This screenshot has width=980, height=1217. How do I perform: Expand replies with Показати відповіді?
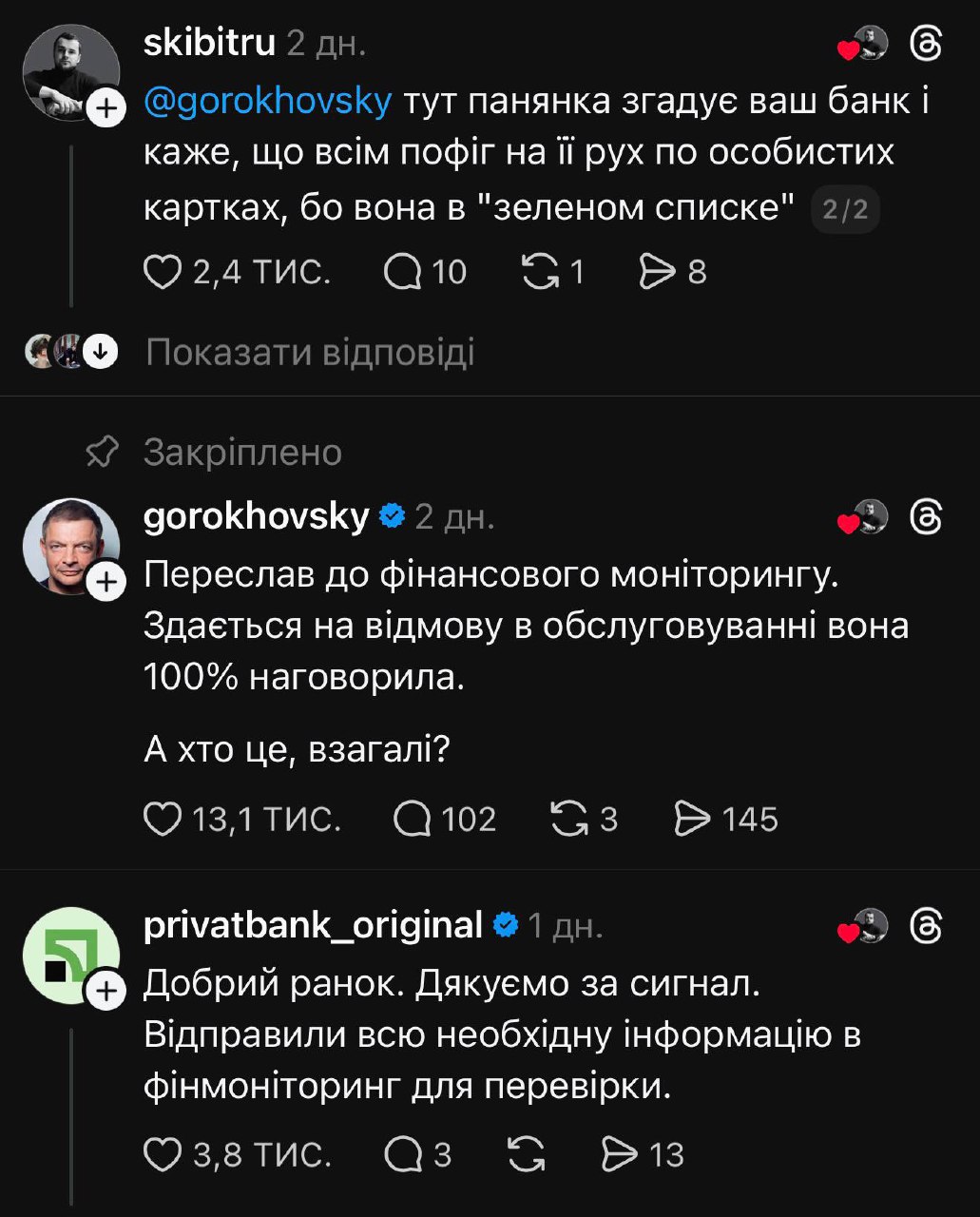[x=309, y=353]
